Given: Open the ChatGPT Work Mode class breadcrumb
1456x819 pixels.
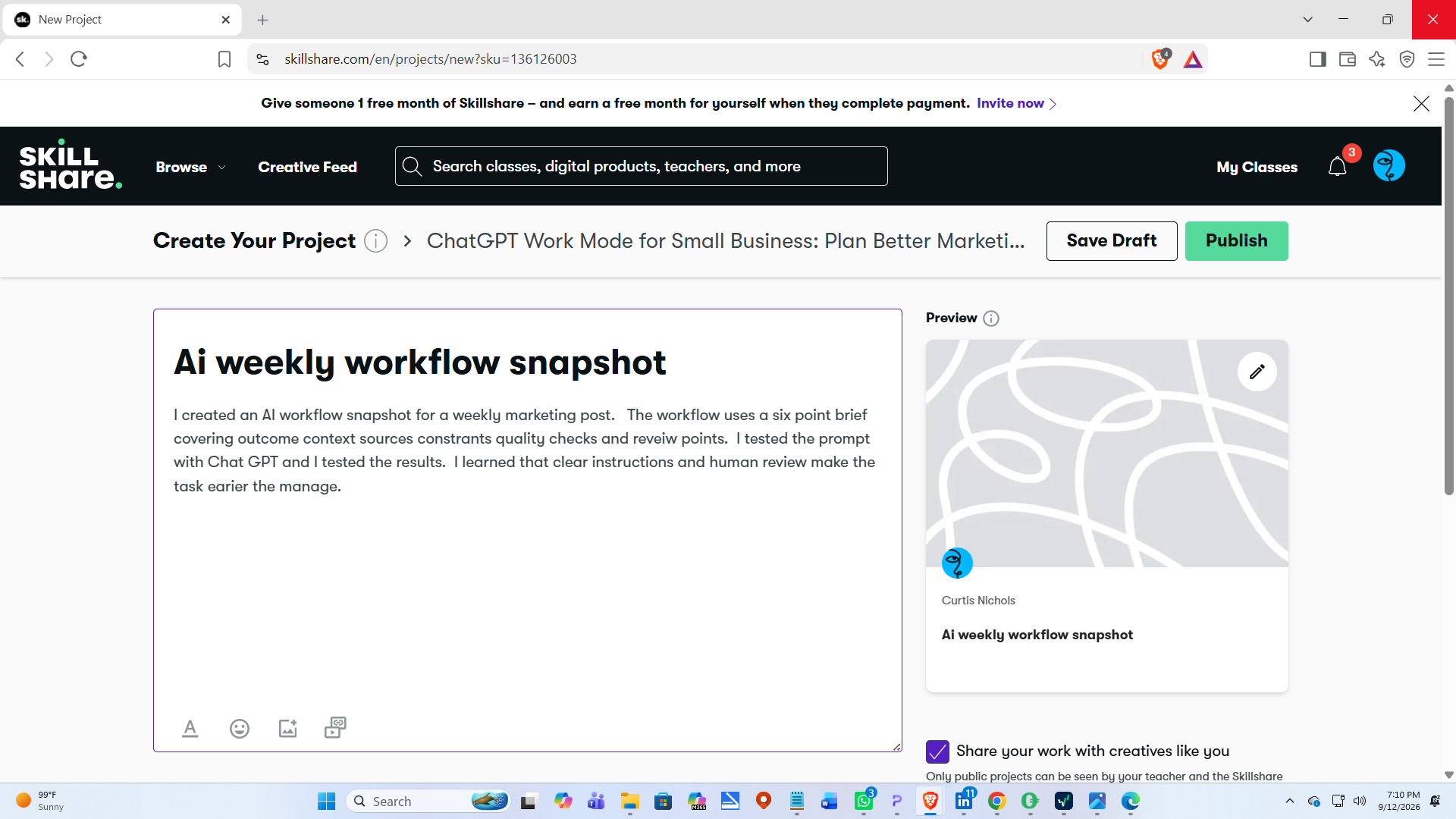Looking at the screenshot, I should (x=726, y=241).
